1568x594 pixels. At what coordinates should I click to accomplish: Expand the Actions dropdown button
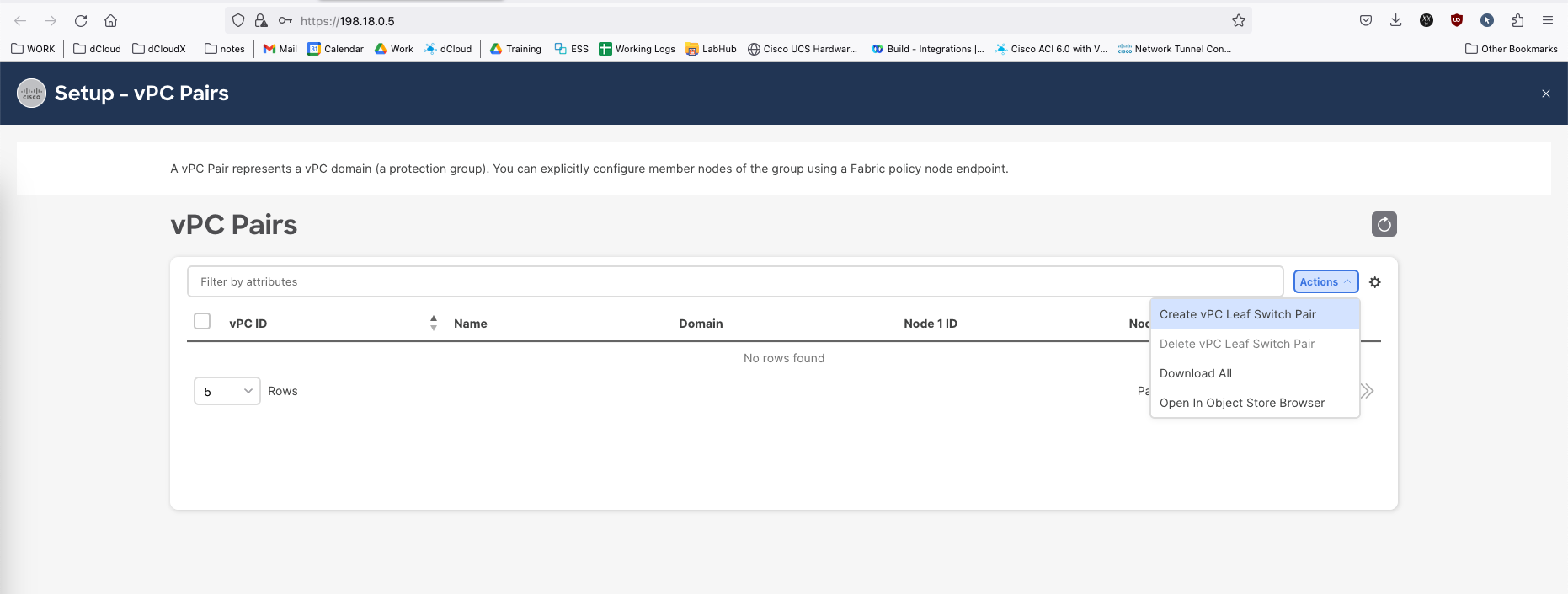pyautogui.click(x=1325, y=282)
